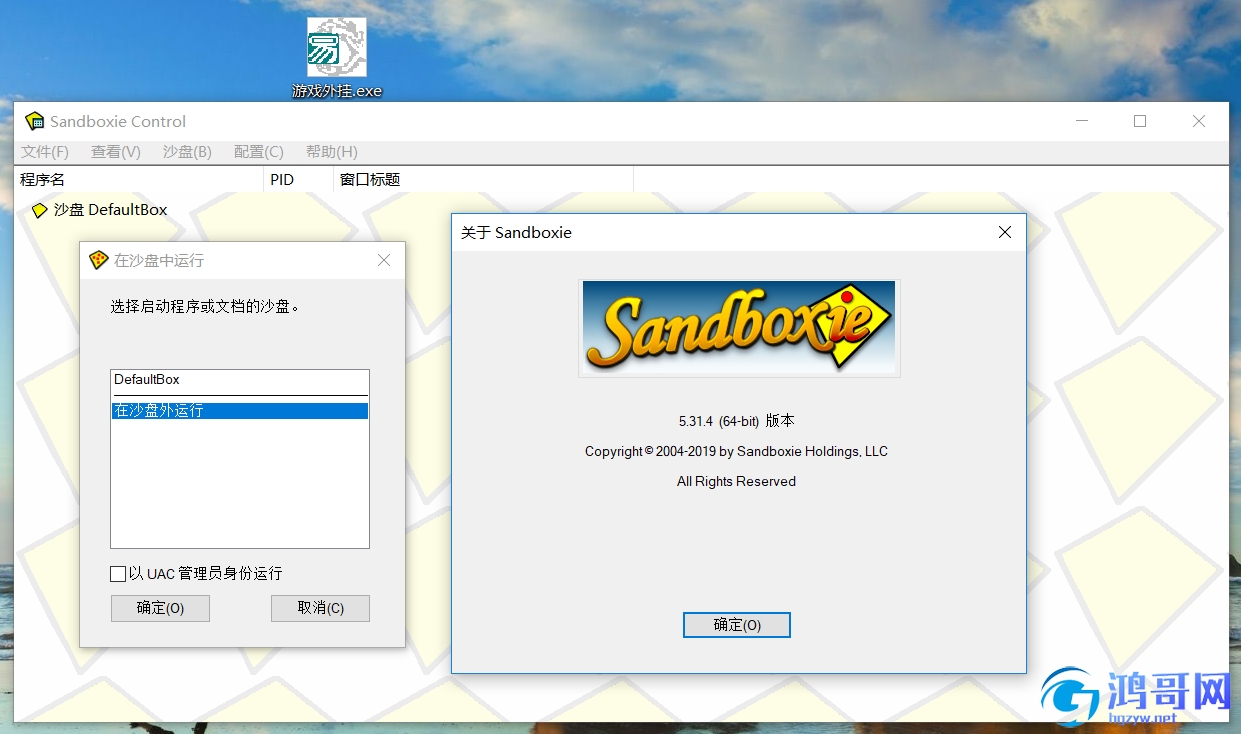
Task: Open the 沙盘(B) menu
Action: click(187, 152)
